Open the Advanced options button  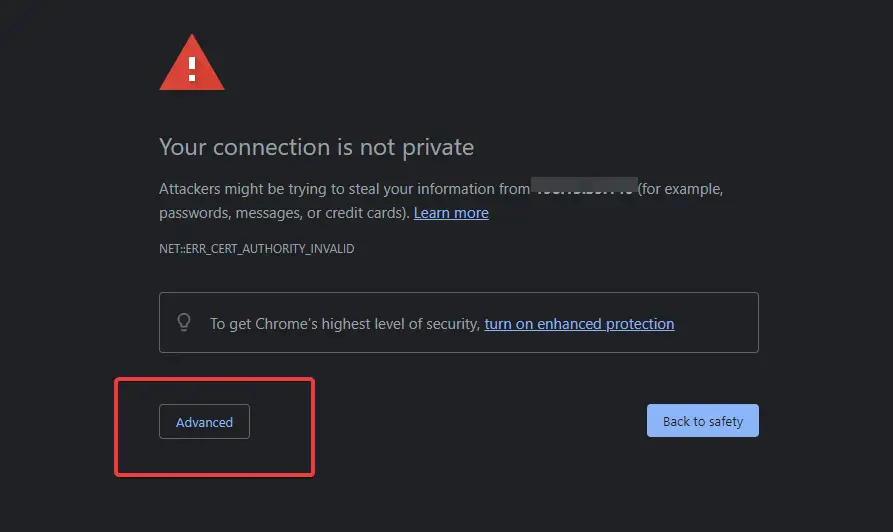coord(204,421)
